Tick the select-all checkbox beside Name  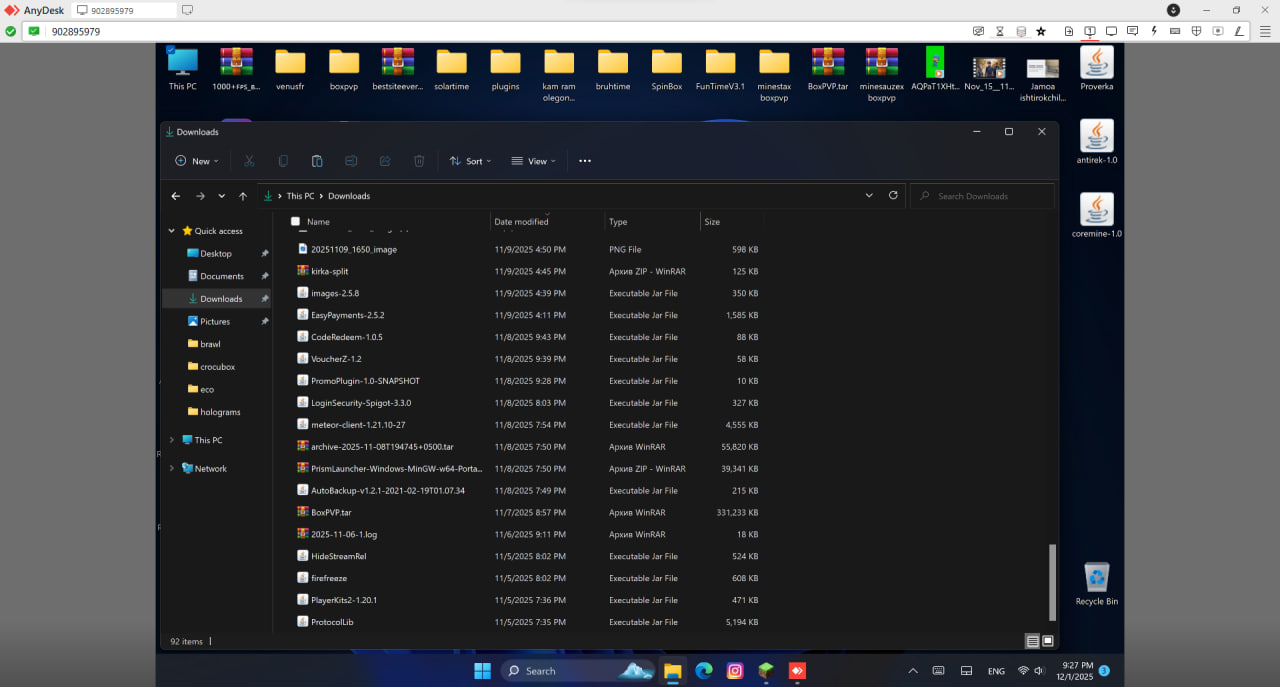click(x=295, y=222)
